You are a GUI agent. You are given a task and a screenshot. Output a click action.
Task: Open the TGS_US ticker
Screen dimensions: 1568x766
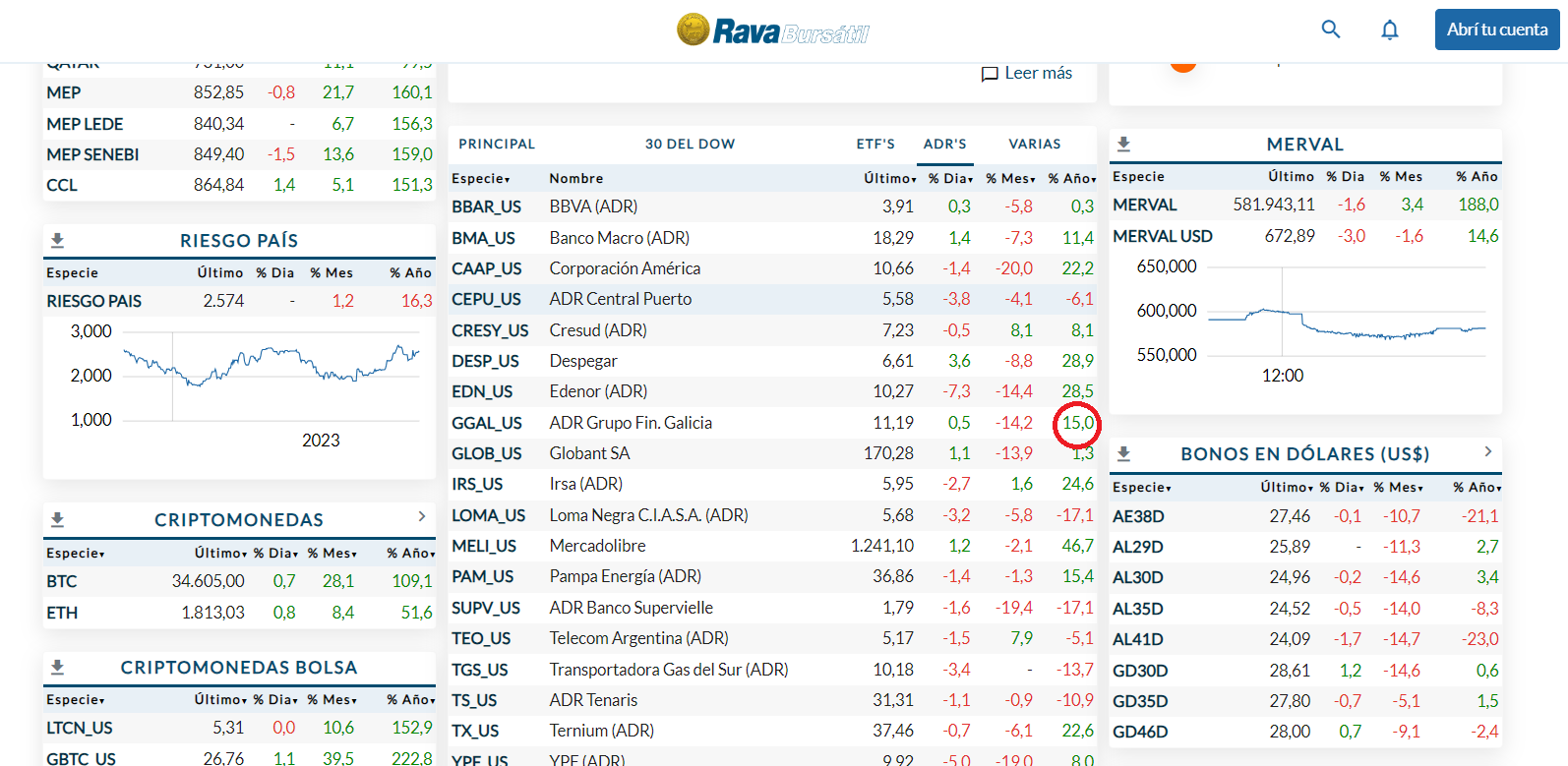coord(480,670)
